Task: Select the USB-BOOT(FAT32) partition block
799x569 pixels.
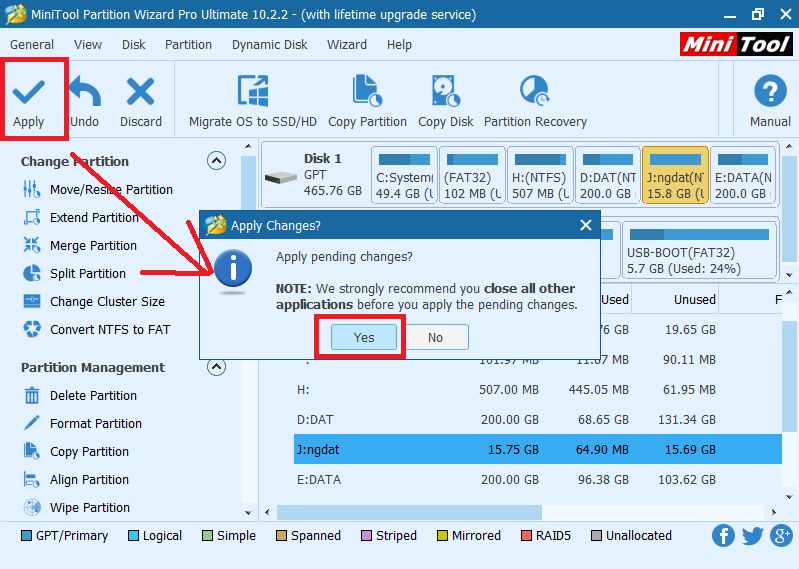Action: (x=699, y=250)
